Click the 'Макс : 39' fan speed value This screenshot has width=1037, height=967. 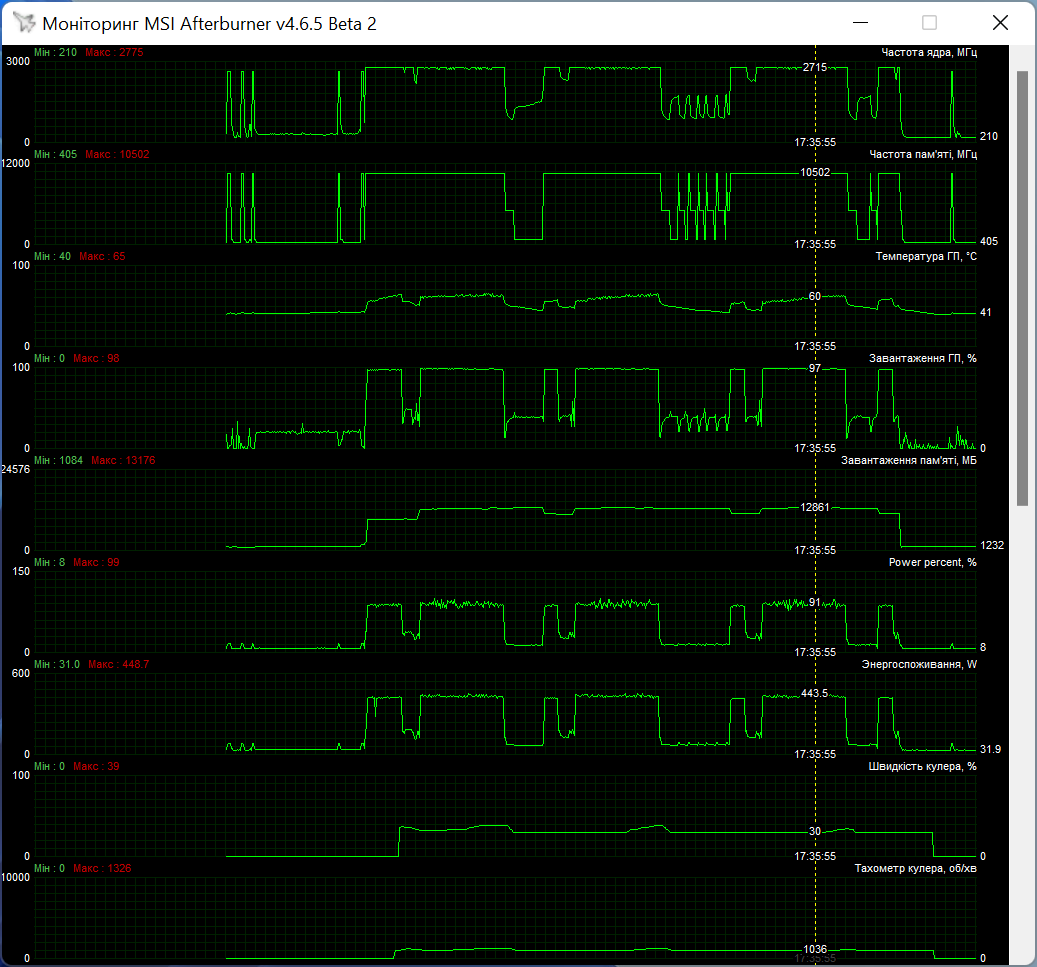(x=96, y=766)
